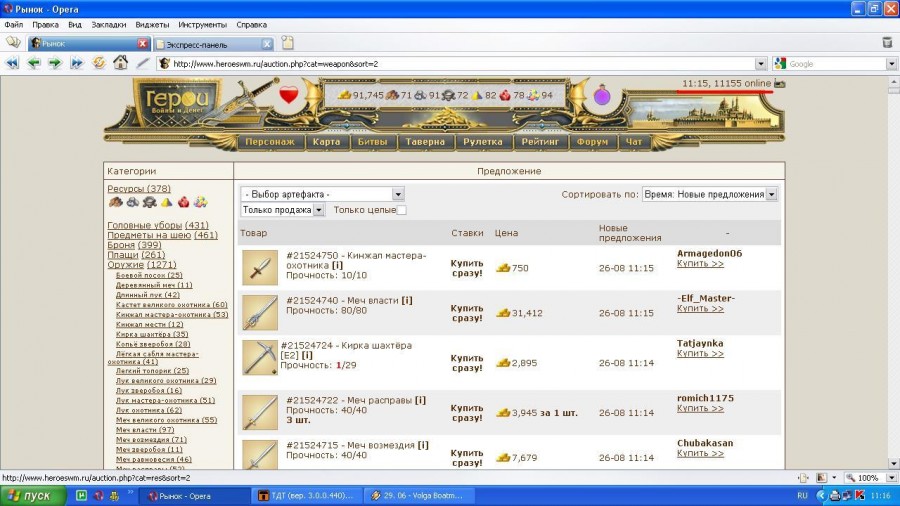Viewport: 900px width, 506px height.
Task: Open the Правка menu
Action: (45, 25)
